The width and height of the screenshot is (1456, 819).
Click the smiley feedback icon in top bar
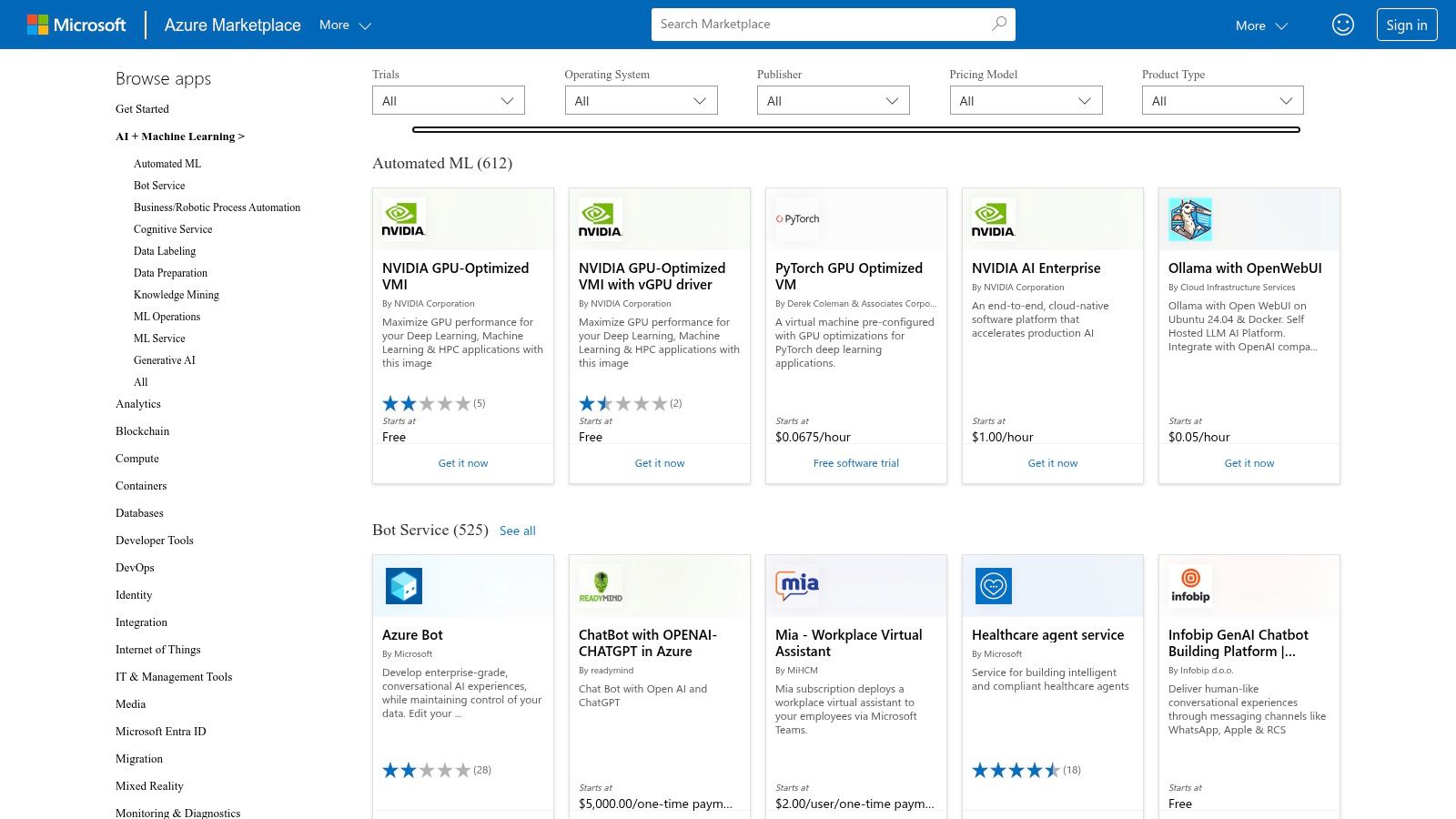(x=1343, y=25)
